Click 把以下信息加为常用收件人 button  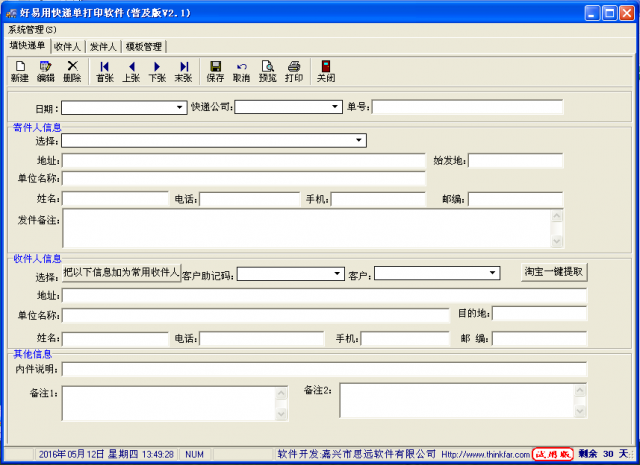(x=122, y=272)
